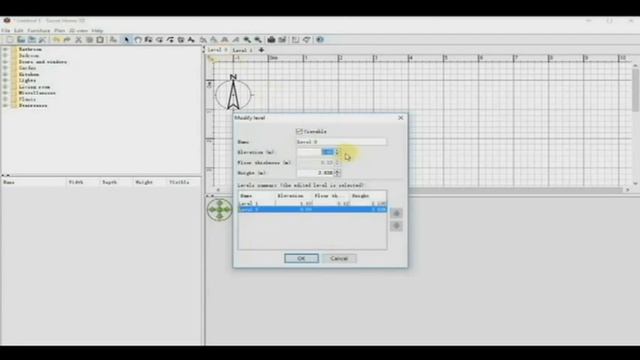Activate the Pan hand tool
This screenshot has height=360, width=640.
pos(138,40)
